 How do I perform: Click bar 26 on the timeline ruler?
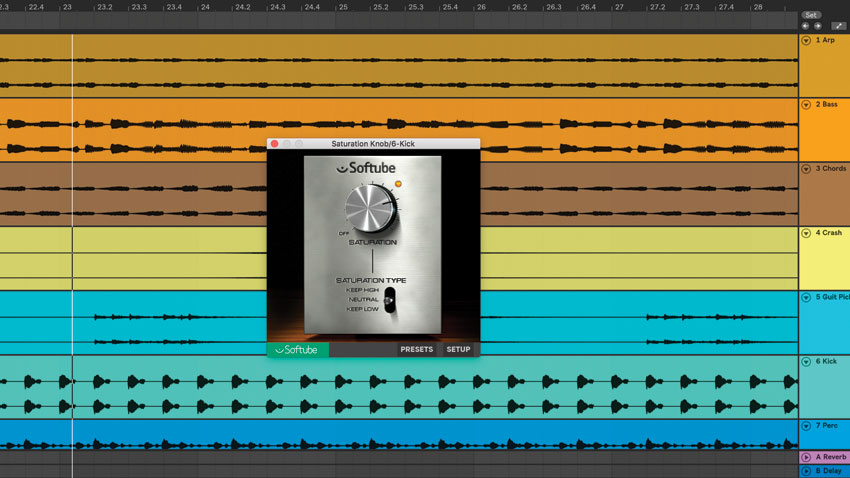[x=481, y=7]
